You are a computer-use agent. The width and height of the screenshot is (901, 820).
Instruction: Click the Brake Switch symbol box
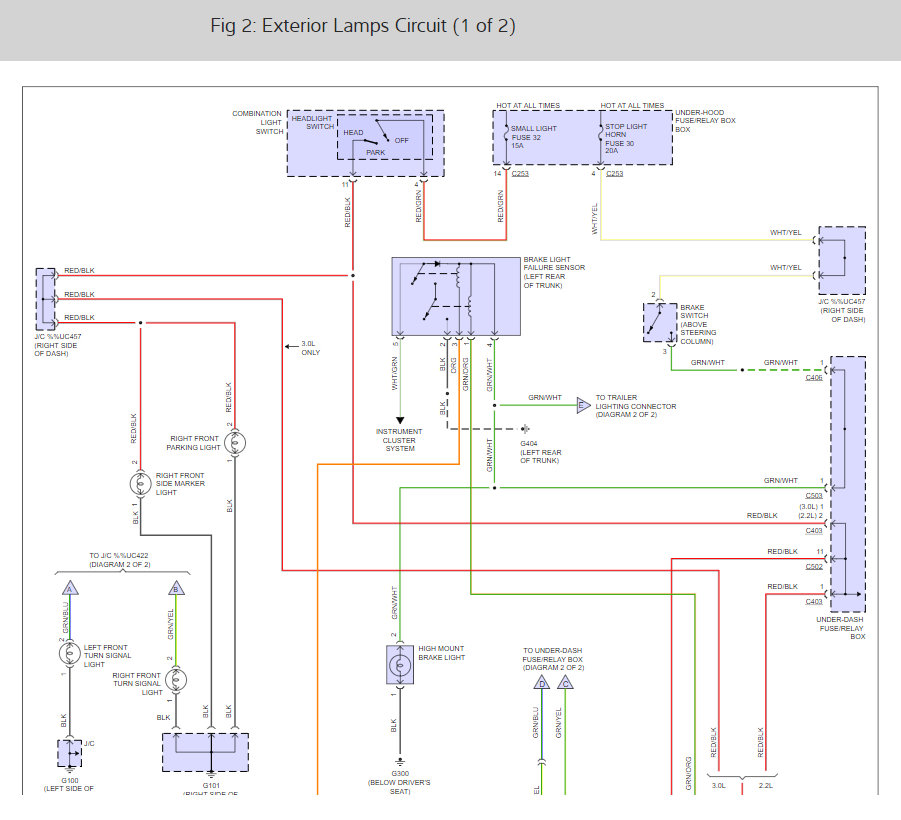pos(660,322)
